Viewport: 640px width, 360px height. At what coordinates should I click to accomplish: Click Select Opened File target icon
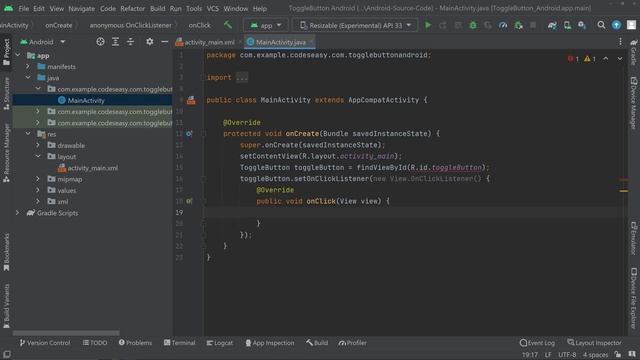tap(100, 42)
